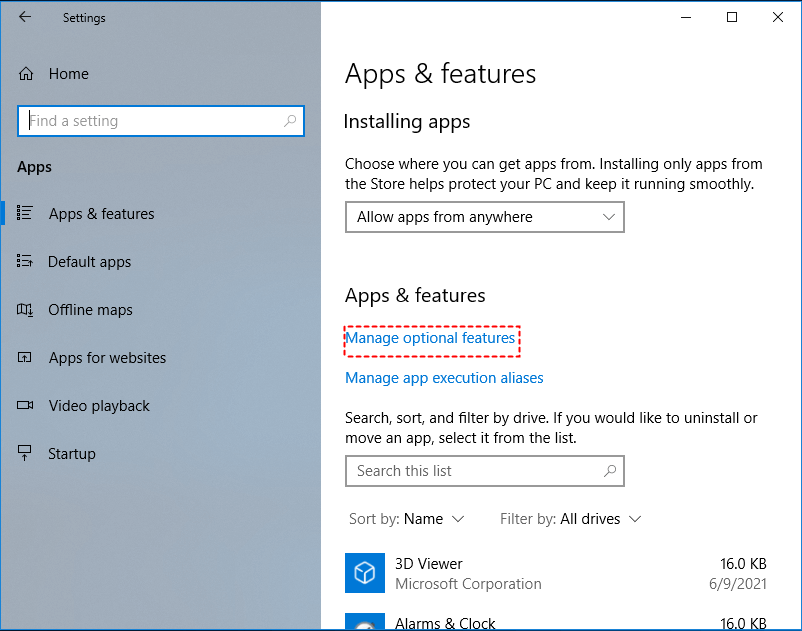
Task: Go to Home in the sidebar
Action: pyautogui.click(x=68, y=74)
